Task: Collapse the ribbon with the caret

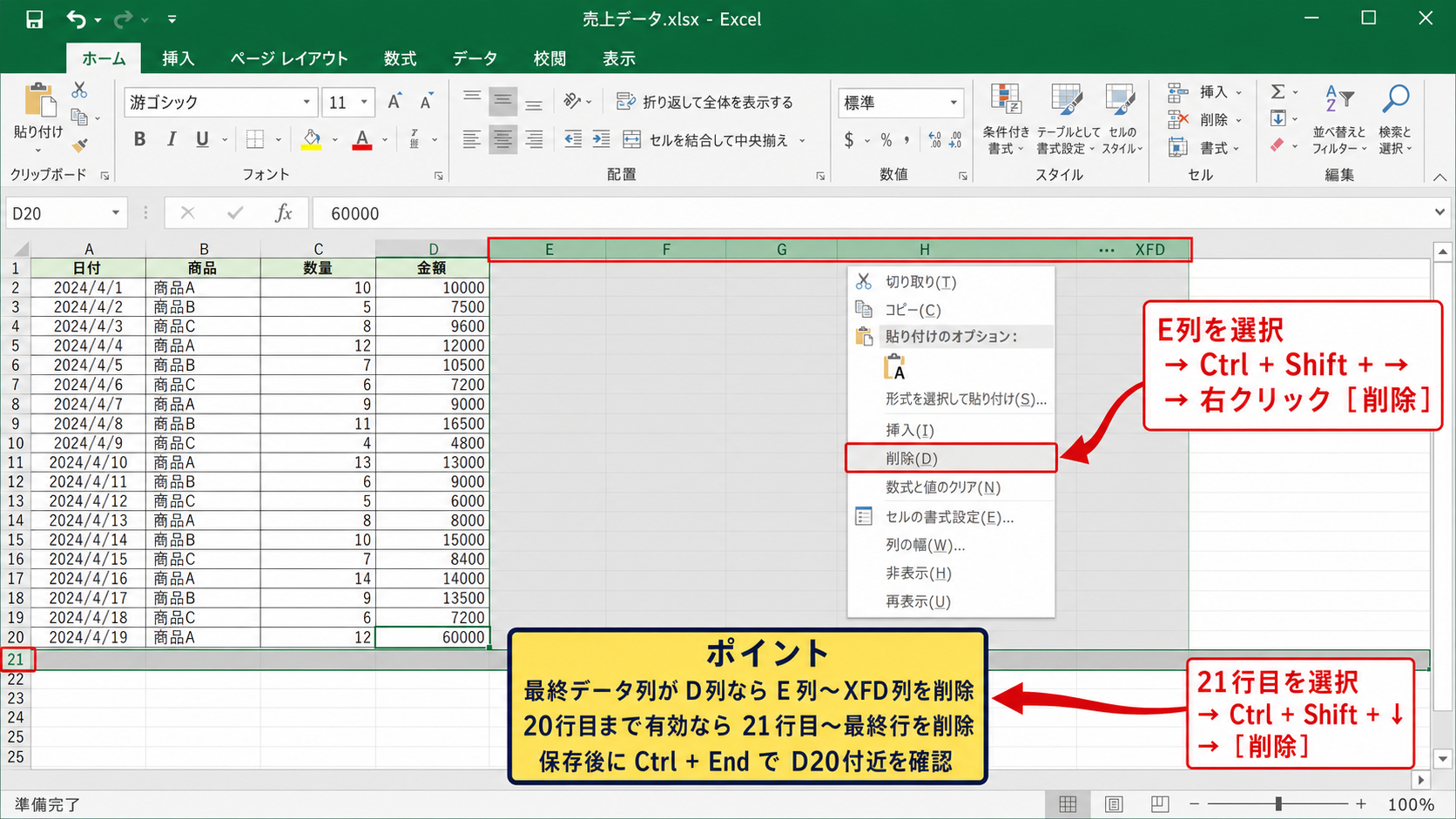Action: click(x=1439, y=177)
